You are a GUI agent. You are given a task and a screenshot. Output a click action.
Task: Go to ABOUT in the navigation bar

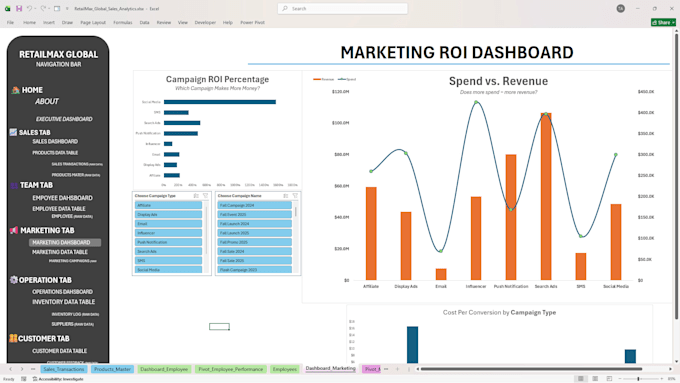pos(46,101)
